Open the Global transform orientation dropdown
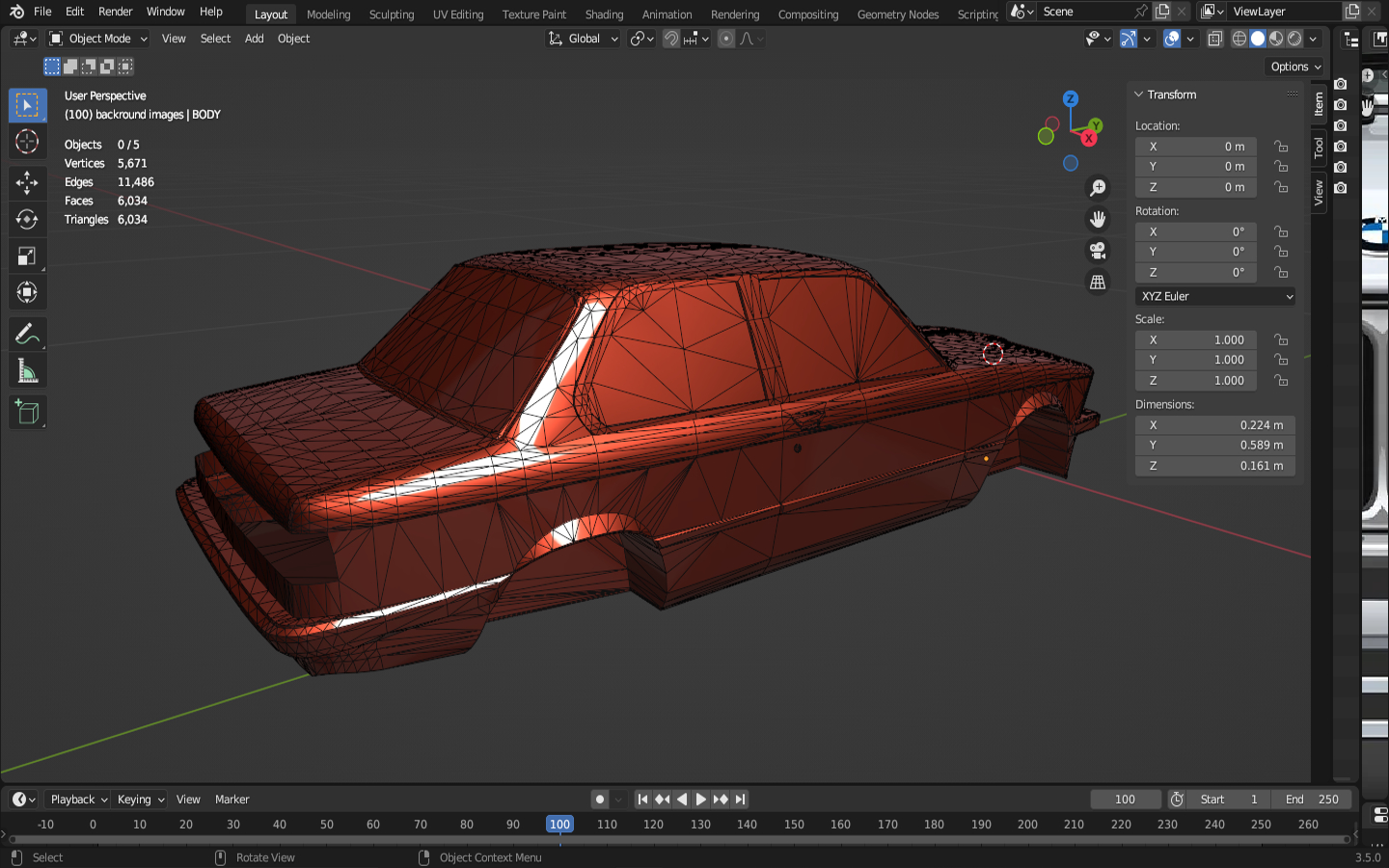The width and height of the screenshot is (1389, 868). (584, 39)
